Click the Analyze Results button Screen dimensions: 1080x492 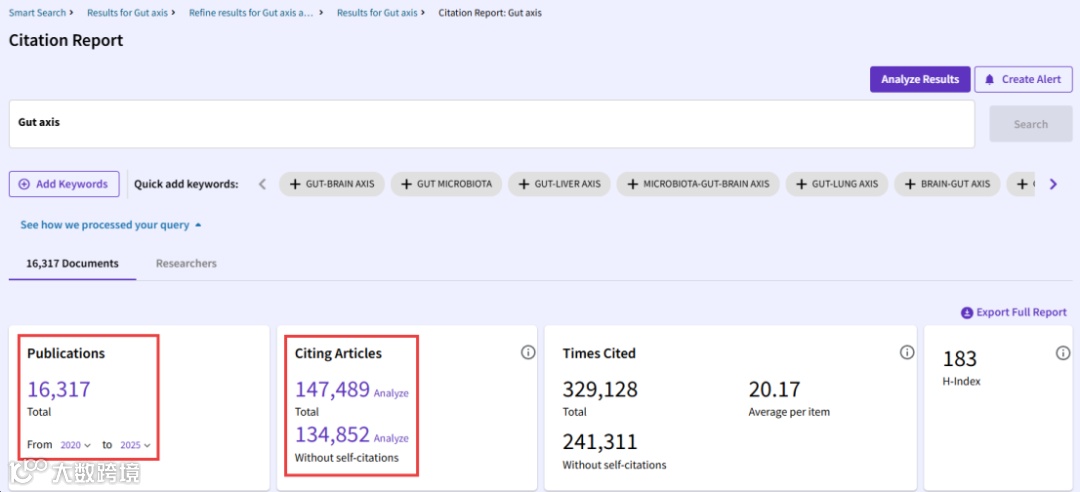point(920,79)
